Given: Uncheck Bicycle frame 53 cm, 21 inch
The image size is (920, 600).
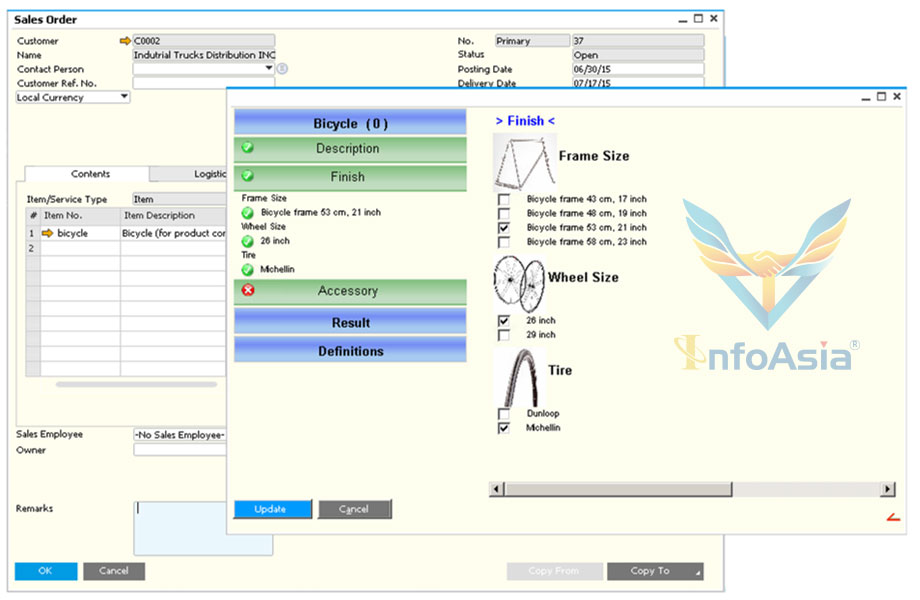Looking at the screenshot, I should coord(503,228).
